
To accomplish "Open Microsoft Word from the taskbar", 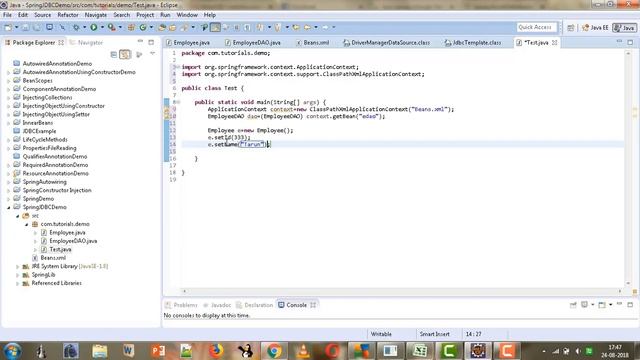I will point(129,351).
